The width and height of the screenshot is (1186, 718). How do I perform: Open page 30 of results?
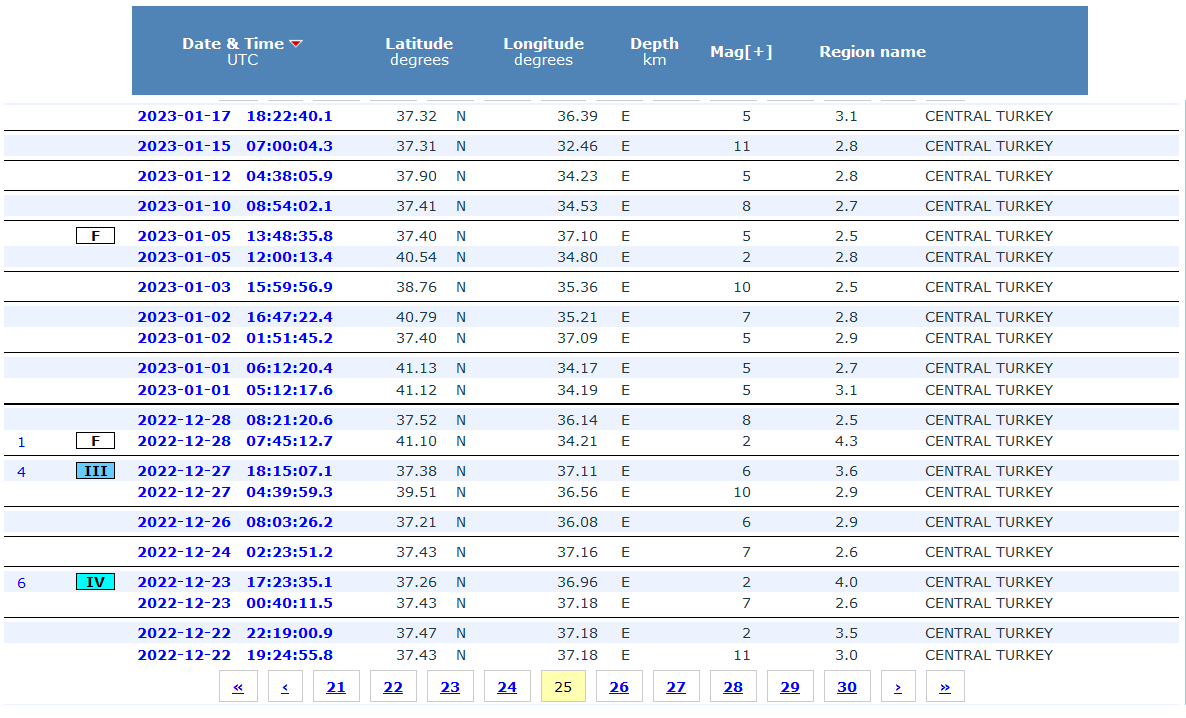[x=846, y=687]
